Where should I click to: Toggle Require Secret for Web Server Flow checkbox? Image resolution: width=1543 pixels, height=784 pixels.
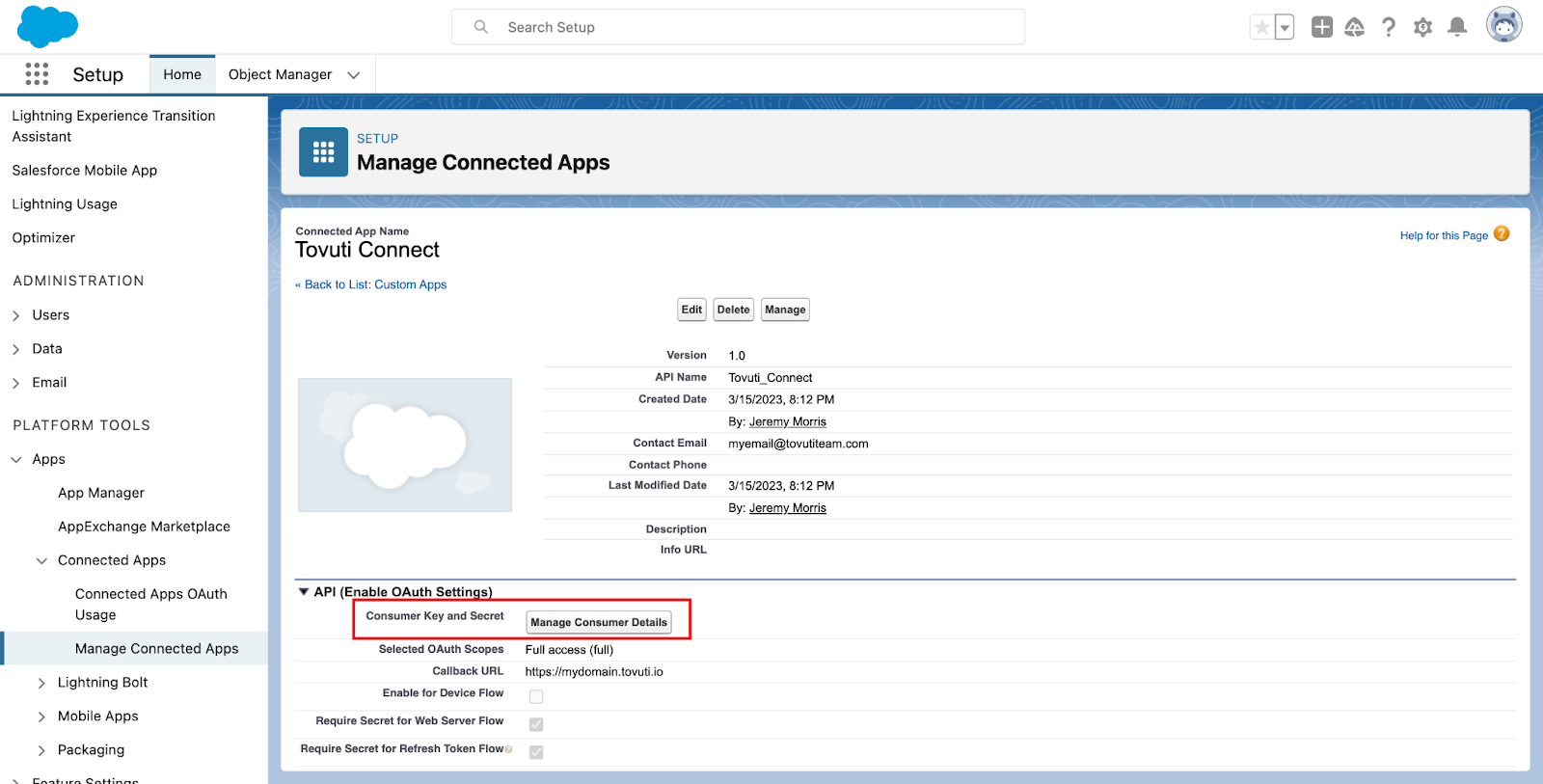point(536,724)
